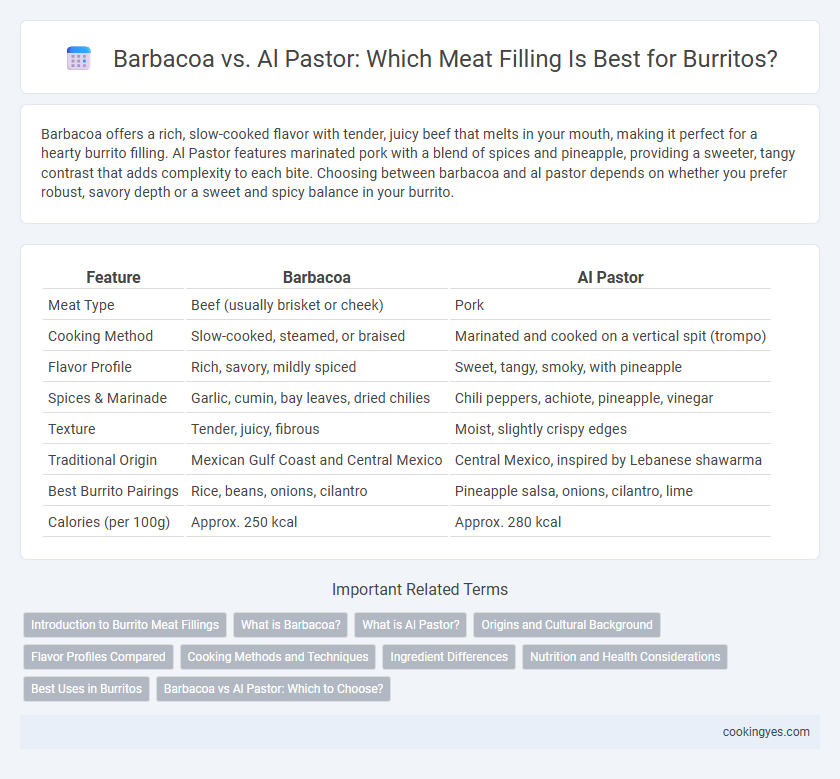Click the intro paragraph about Barbacoa flavor

click(418, 163)
